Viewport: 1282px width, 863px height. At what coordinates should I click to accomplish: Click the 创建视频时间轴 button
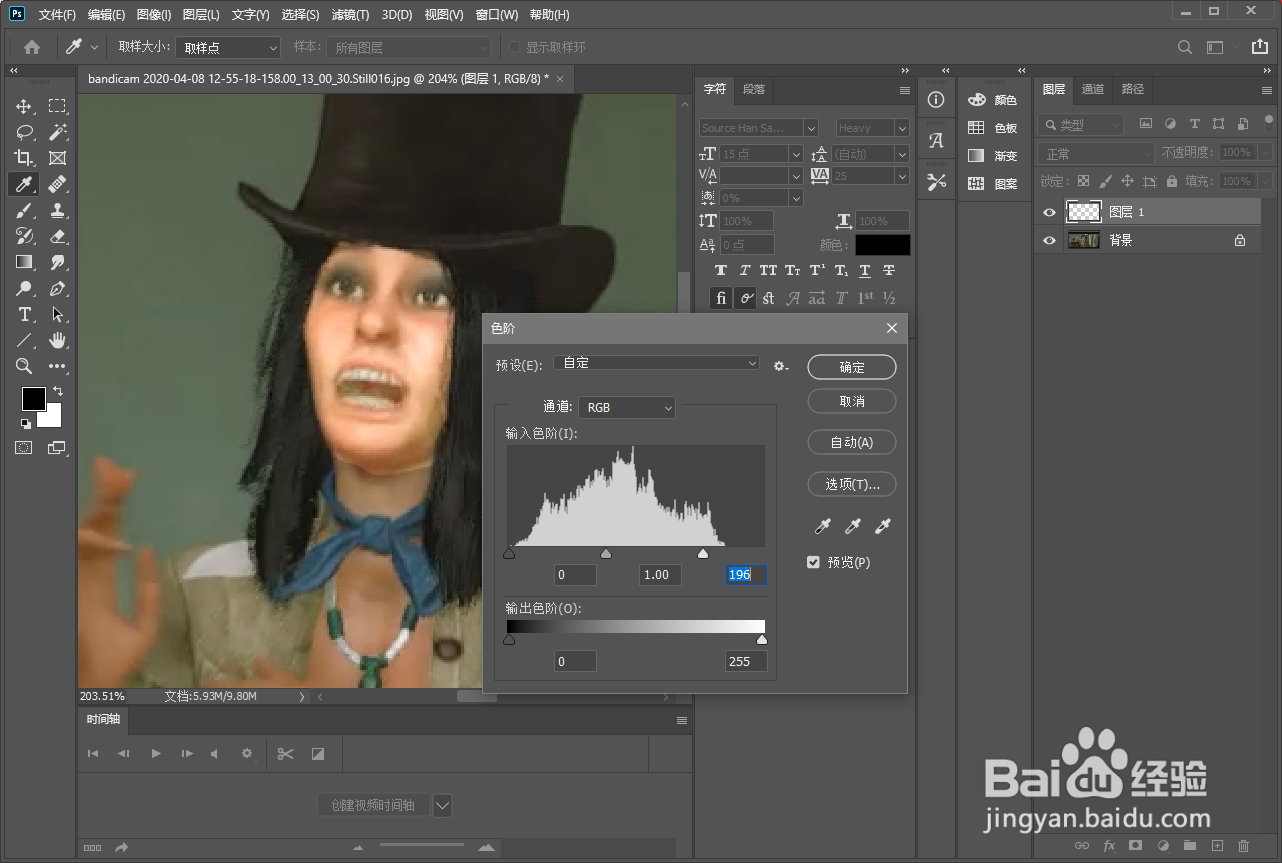pos(373,805)
